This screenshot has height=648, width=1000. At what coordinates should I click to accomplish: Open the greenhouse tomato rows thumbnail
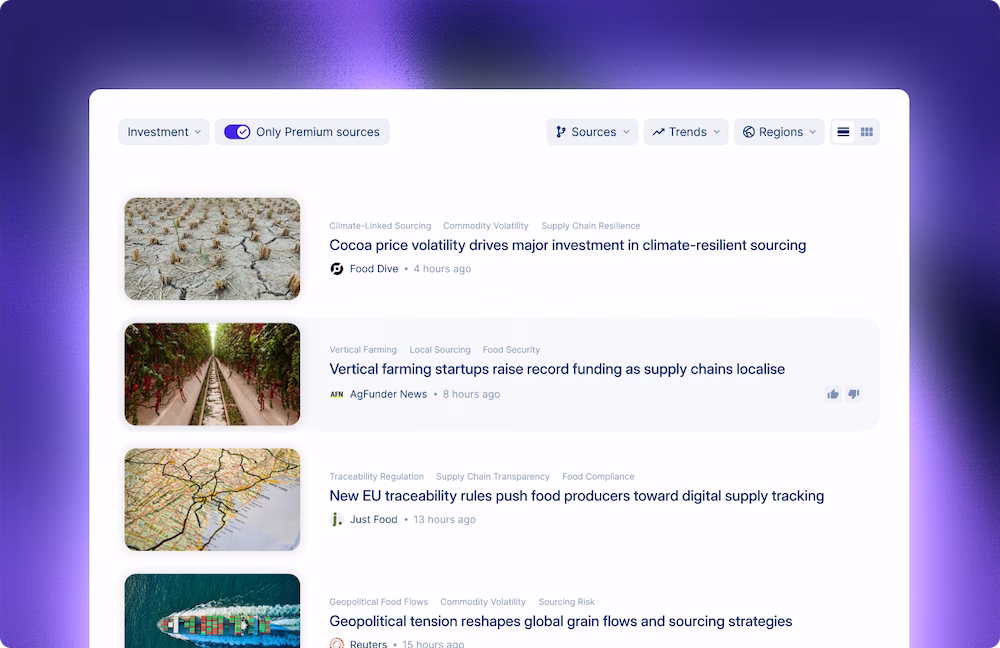click(212, 374)
